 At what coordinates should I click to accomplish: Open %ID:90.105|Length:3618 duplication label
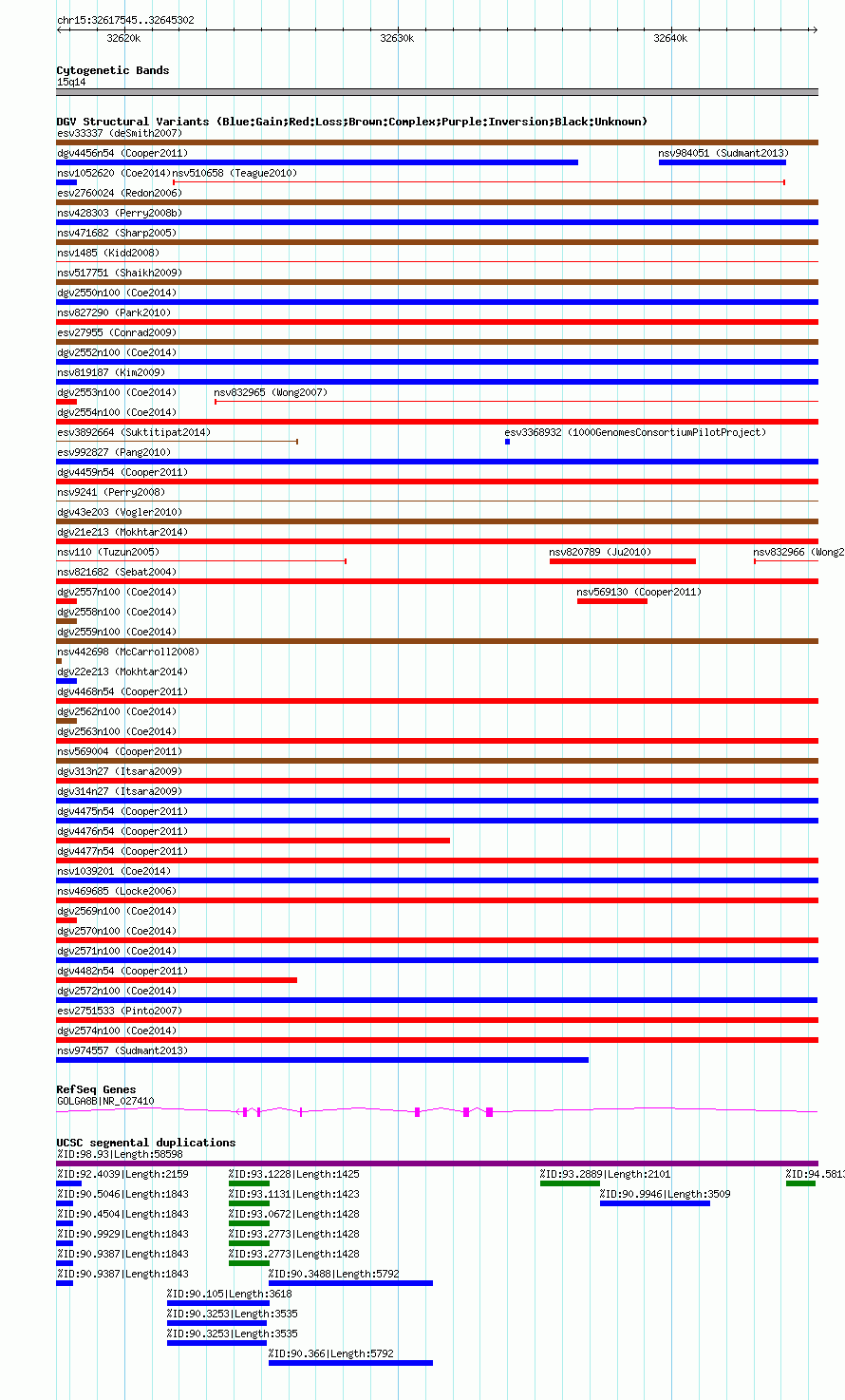coord(230,1294)
